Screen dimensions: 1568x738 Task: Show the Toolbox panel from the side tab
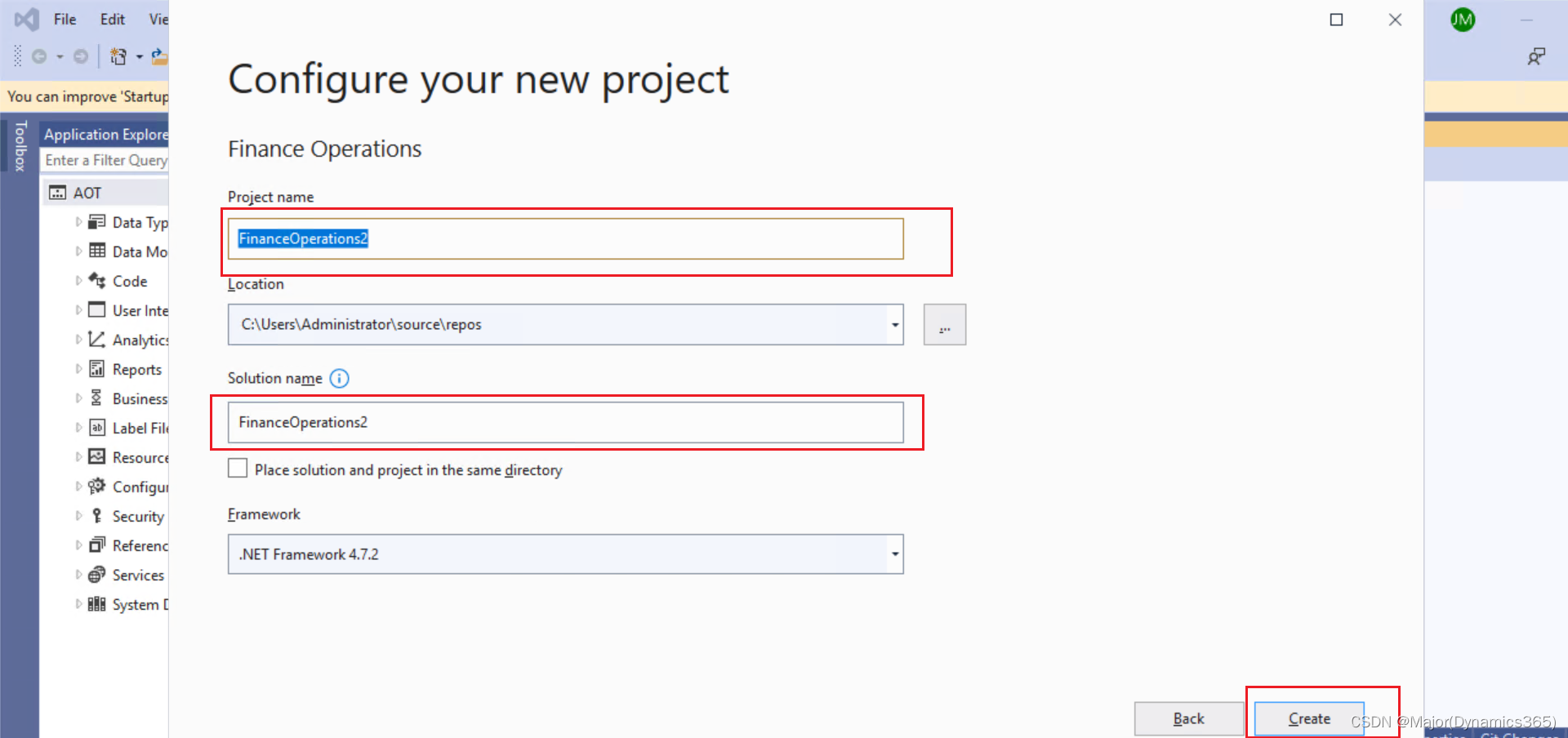point(20,147)
